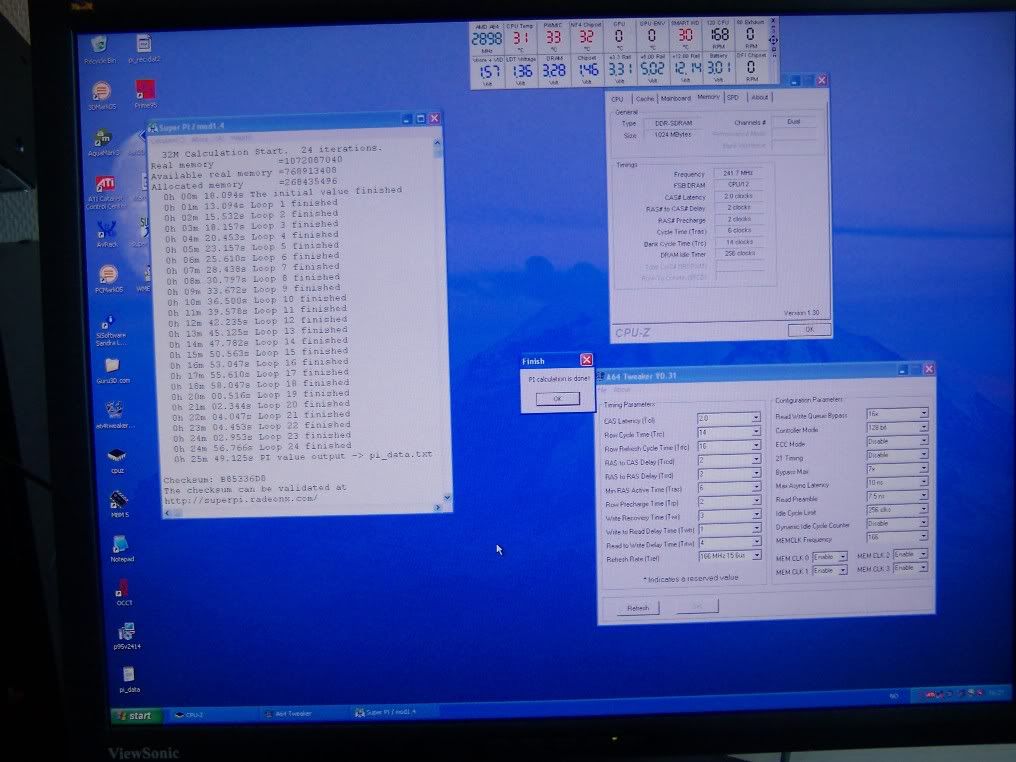Click the move handle on sensor dashboard
This screenshot has width=1016, height=762.
pyautogui.click(x=773, y=40)
